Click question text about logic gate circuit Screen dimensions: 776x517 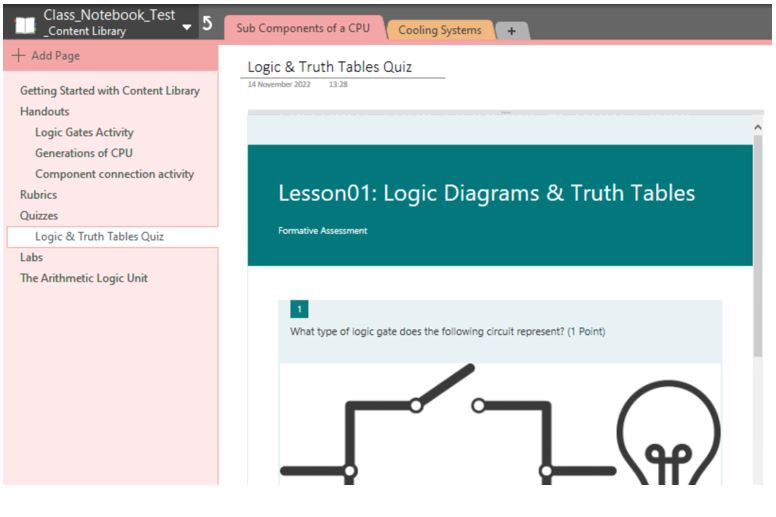[x=447, y=331]
